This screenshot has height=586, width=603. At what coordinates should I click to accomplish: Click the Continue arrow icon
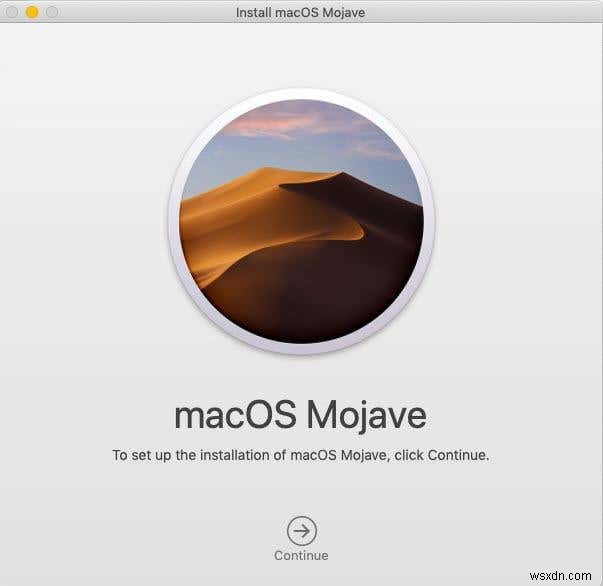tap(302, 531)
